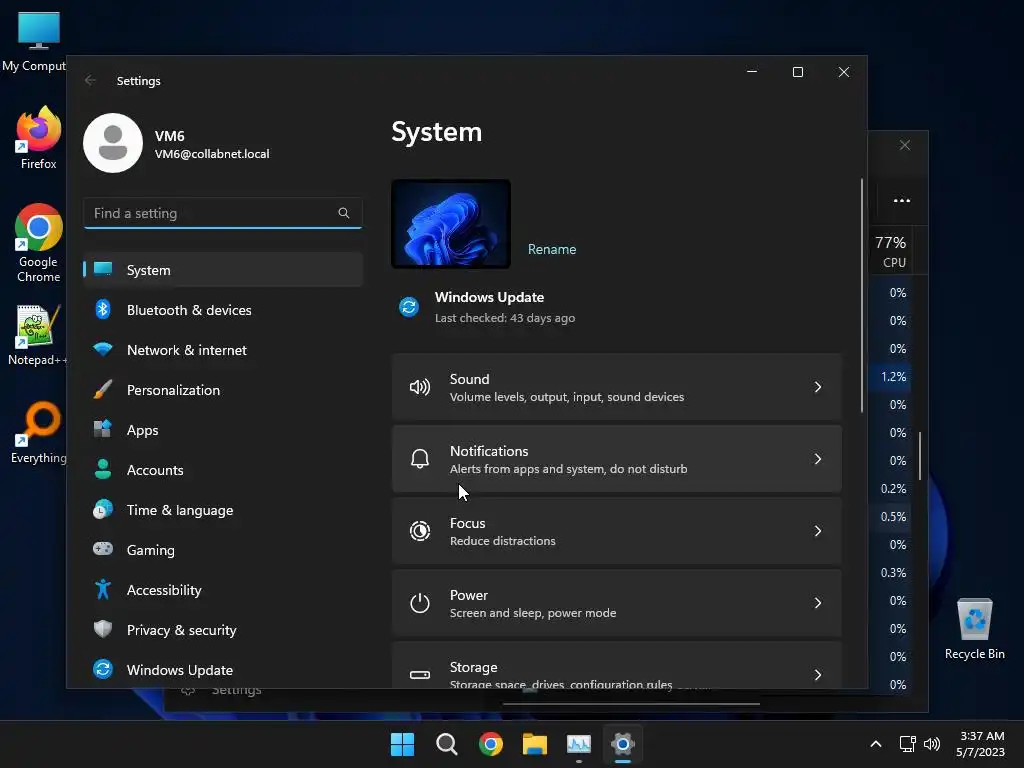Open the Recycle Bin desktop icon
Viewport: 1024px width, 768px height.
tap(974, 629)
